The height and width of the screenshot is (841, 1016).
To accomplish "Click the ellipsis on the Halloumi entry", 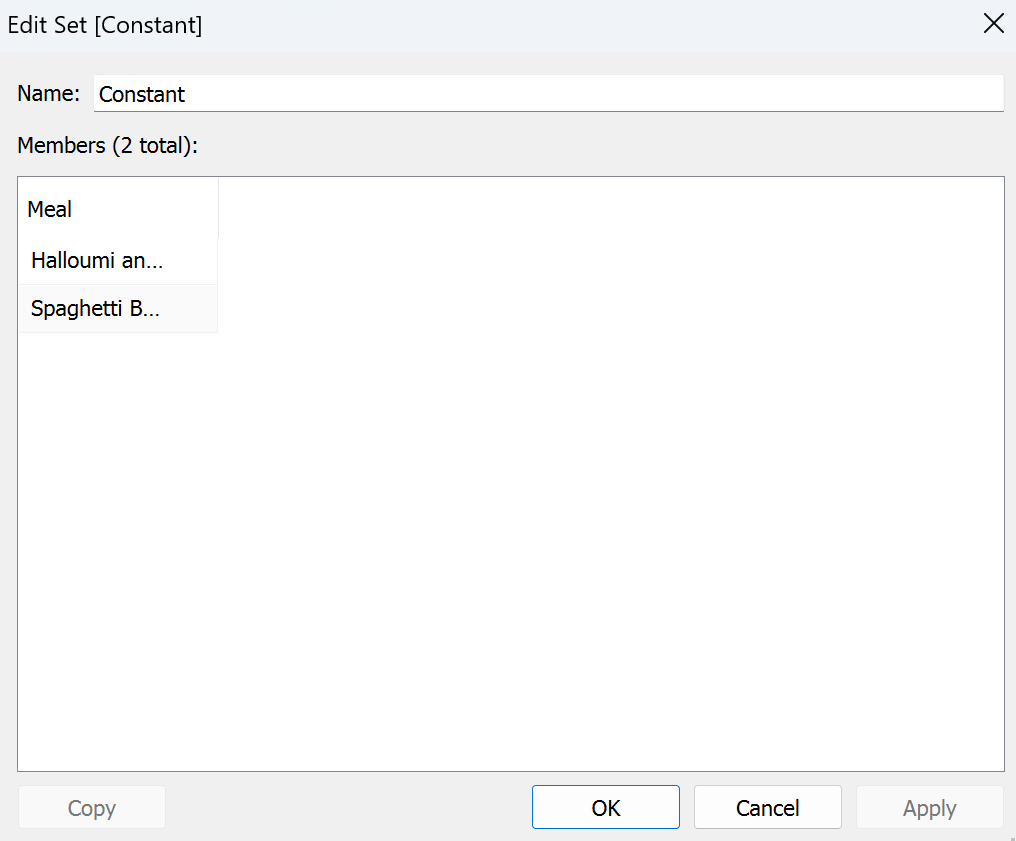I will coord(154,262).
